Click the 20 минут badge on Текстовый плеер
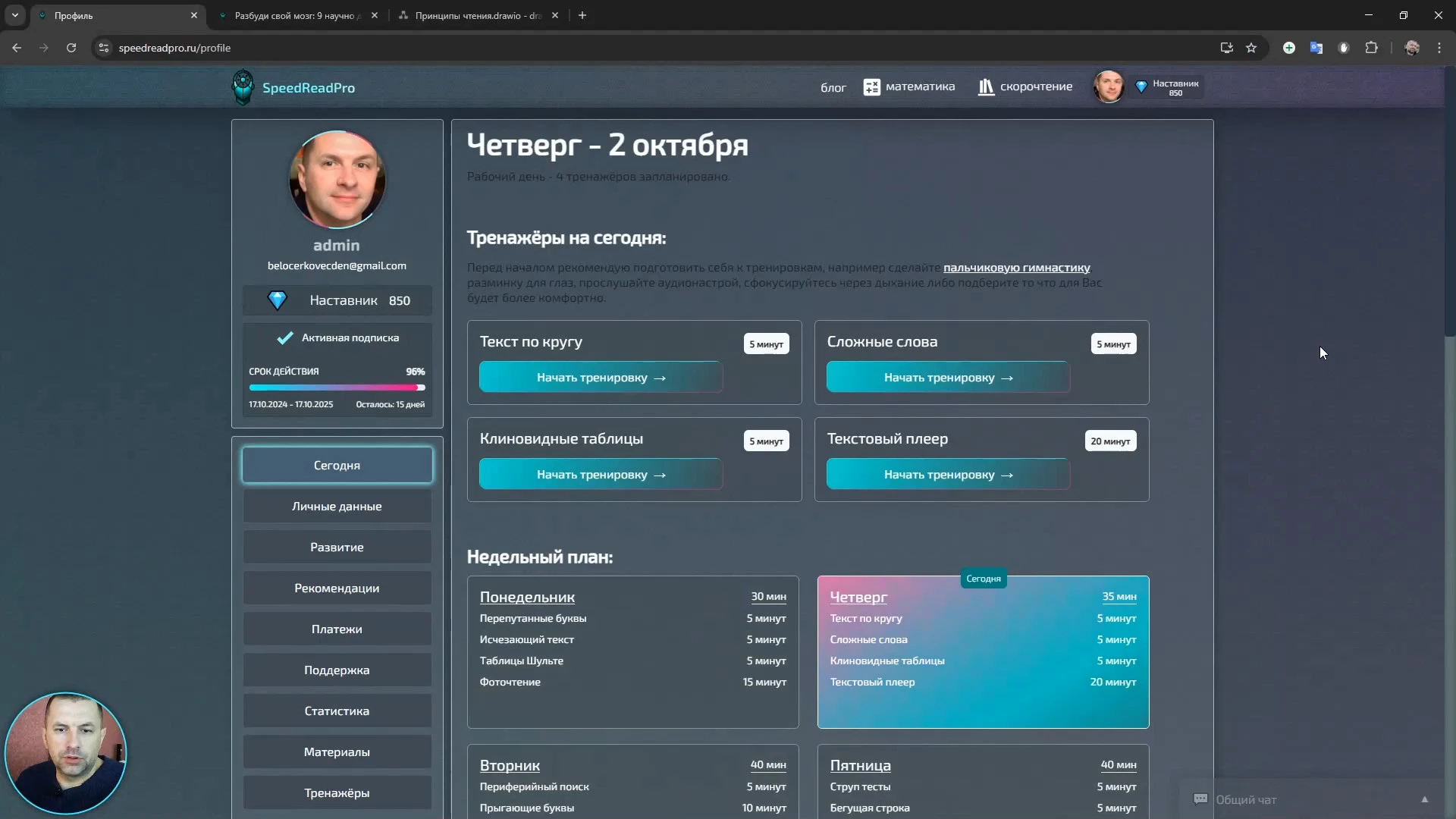 point(1110,441)
